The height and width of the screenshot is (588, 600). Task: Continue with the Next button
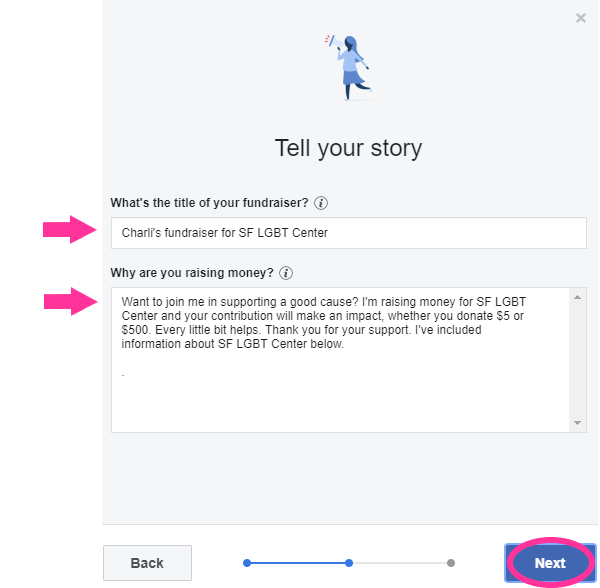pyautogui.click(x=550, y=563)
